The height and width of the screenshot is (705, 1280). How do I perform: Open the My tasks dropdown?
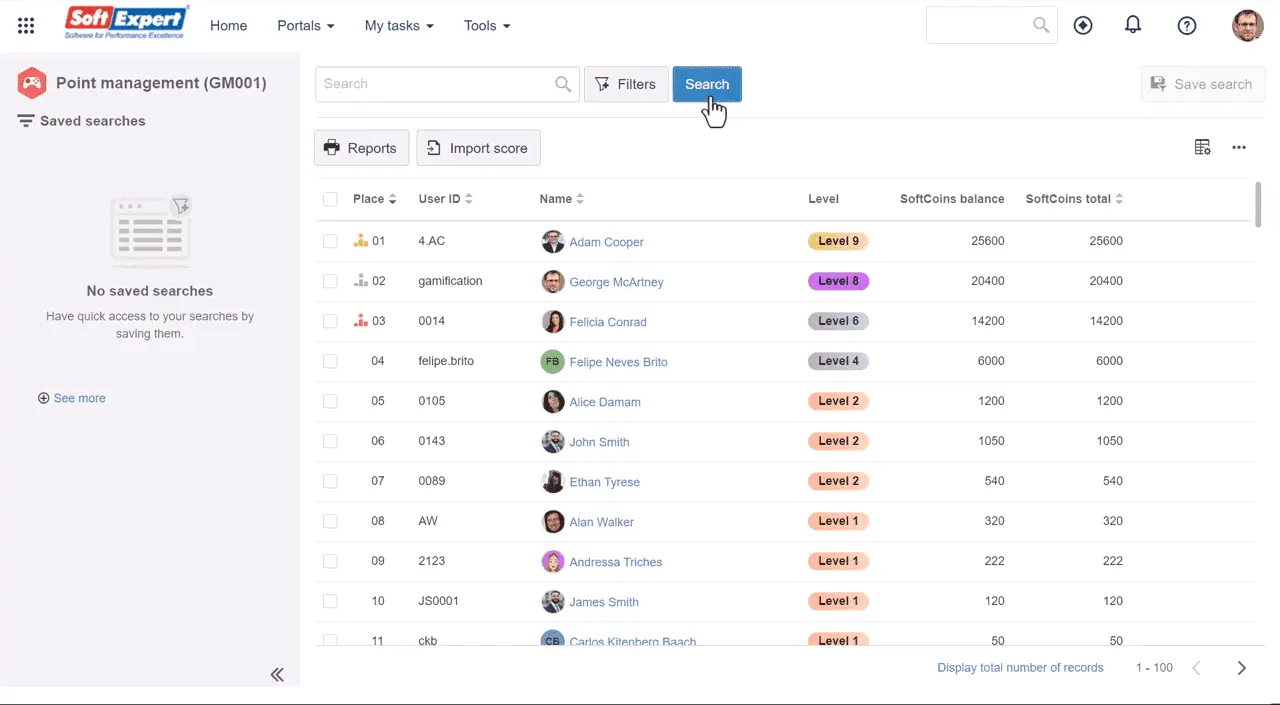coord(398,26)
